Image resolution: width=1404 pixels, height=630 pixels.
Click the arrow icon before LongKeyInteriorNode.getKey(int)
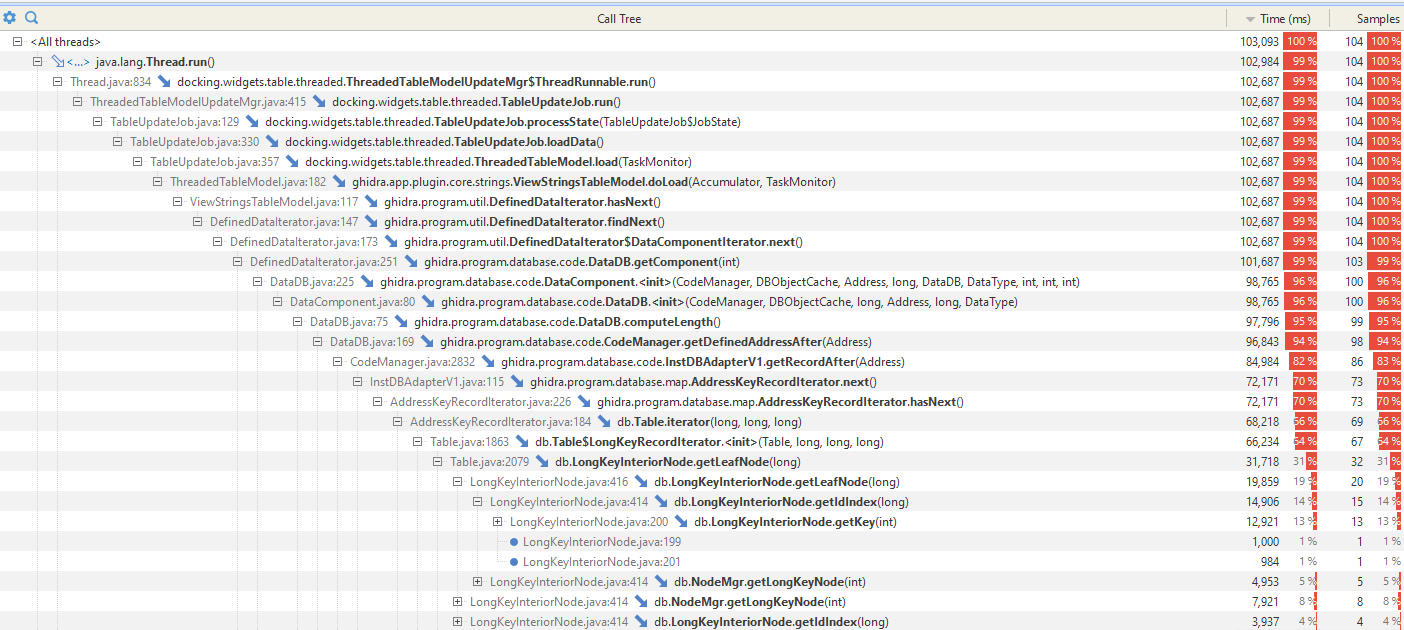tap(682, 522)
